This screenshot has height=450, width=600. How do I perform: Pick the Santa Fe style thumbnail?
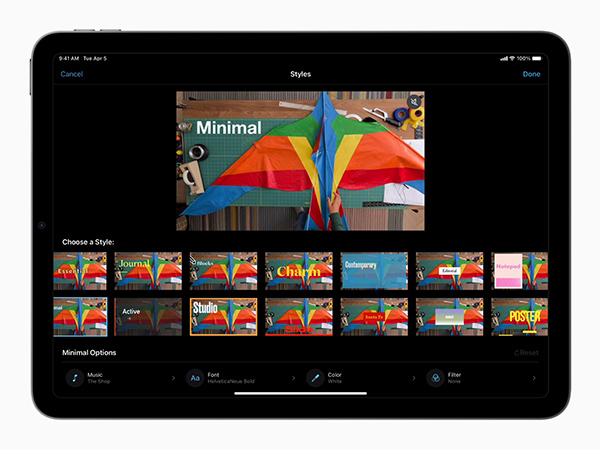coord(374,317)
